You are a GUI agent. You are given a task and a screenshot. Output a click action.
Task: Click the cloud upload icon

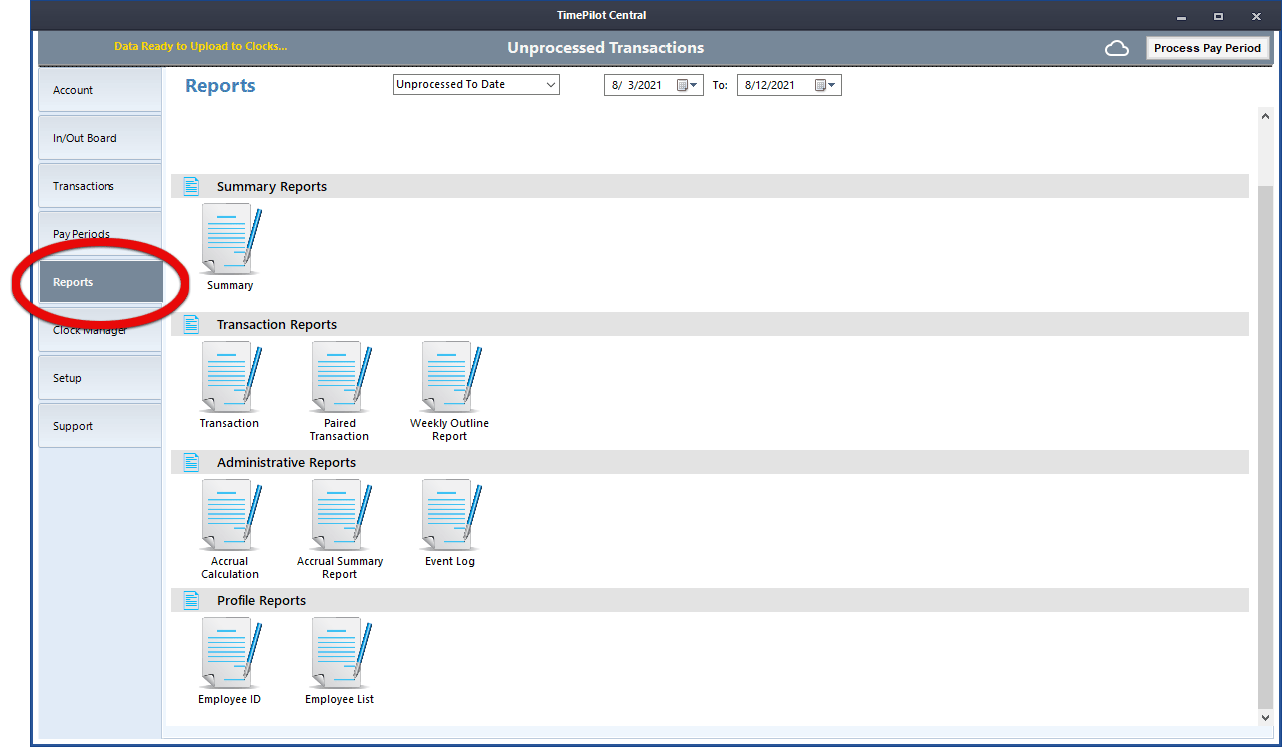(x=1117, y=47)
